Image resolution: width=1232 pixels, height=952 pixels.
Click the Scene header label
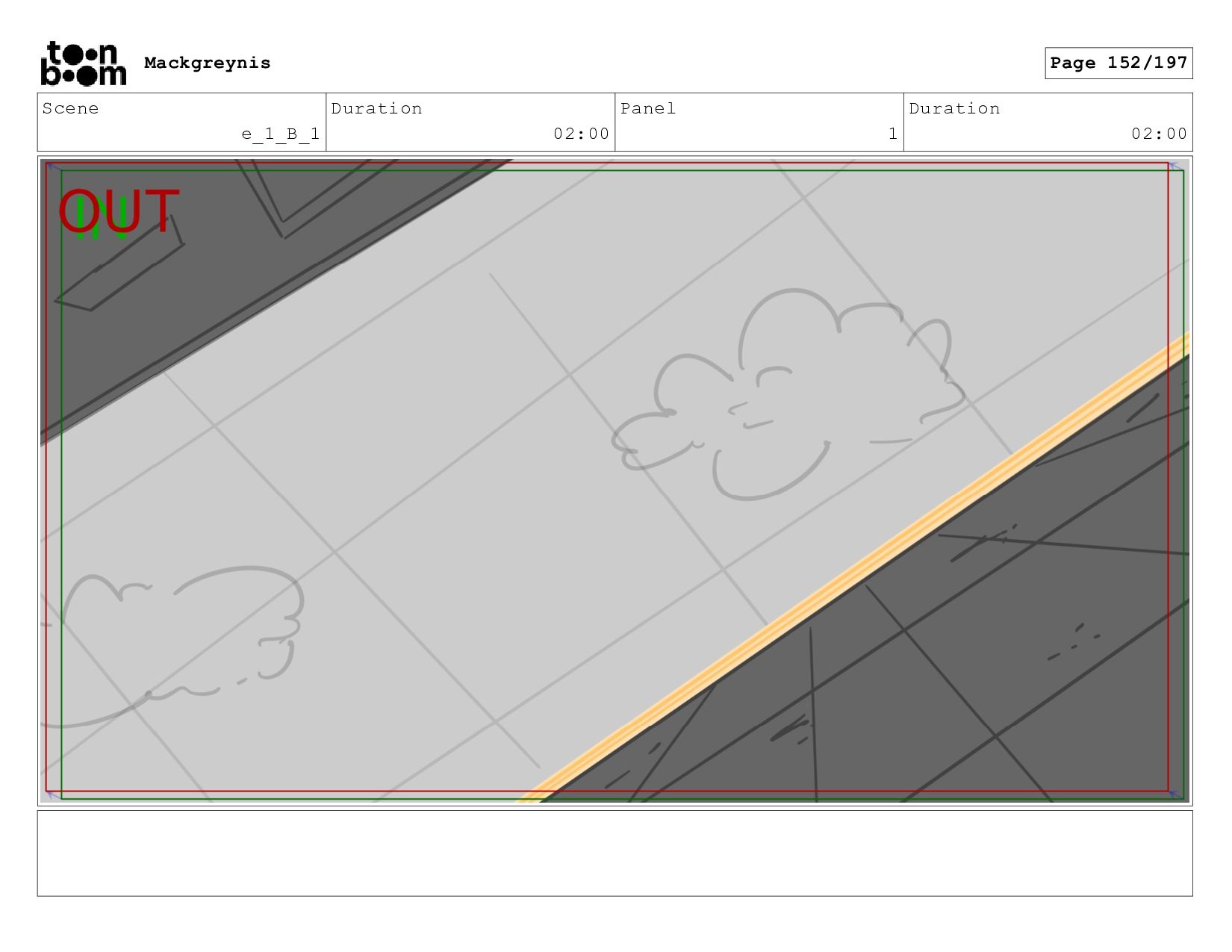(x=70, y=108)
